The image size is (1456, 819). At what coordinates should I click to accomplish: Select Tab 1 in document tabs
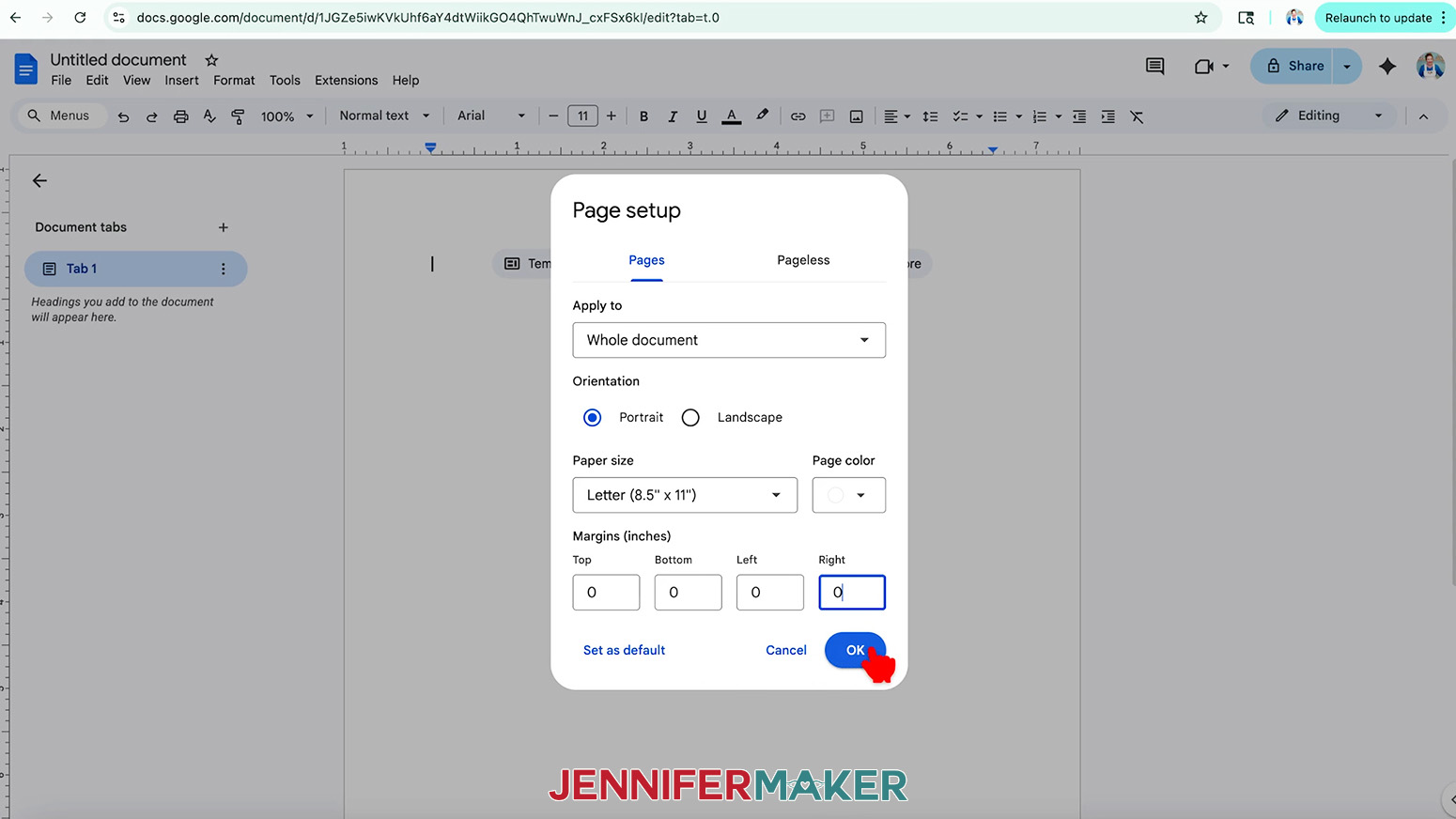pyautogui.click(x=135, y=269)
